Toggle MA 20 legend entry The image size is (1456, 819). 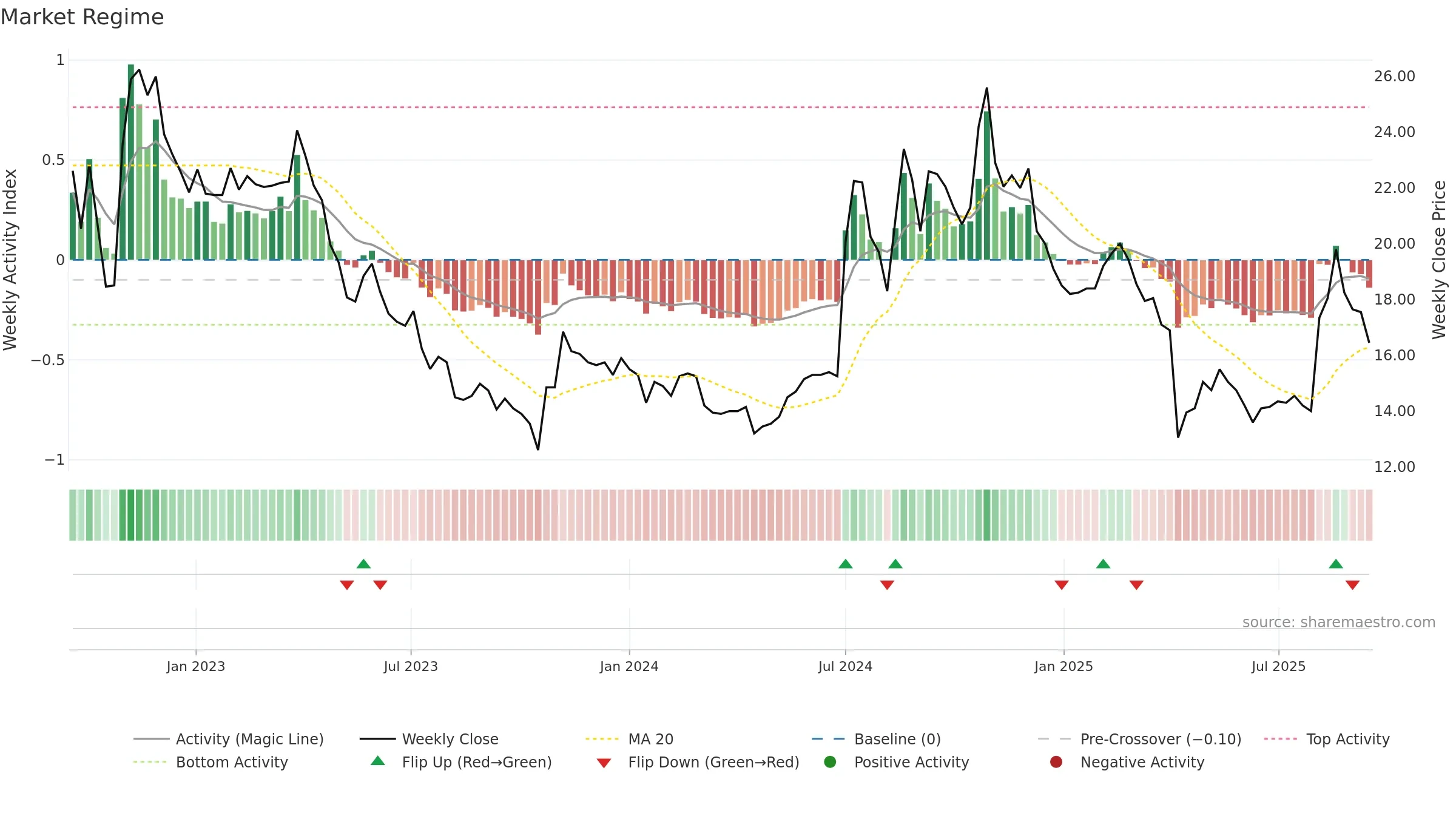click(629, 739)
